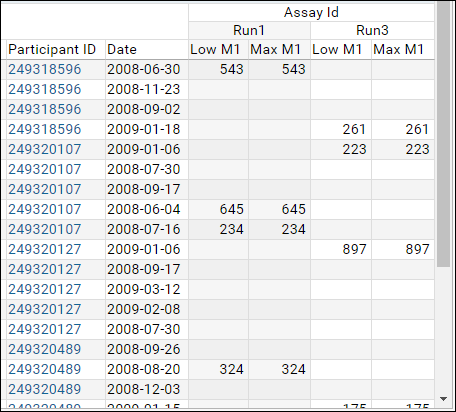Select the Run1 group header
This screenshot has height=412, width=456.
[x=249, y=31]
